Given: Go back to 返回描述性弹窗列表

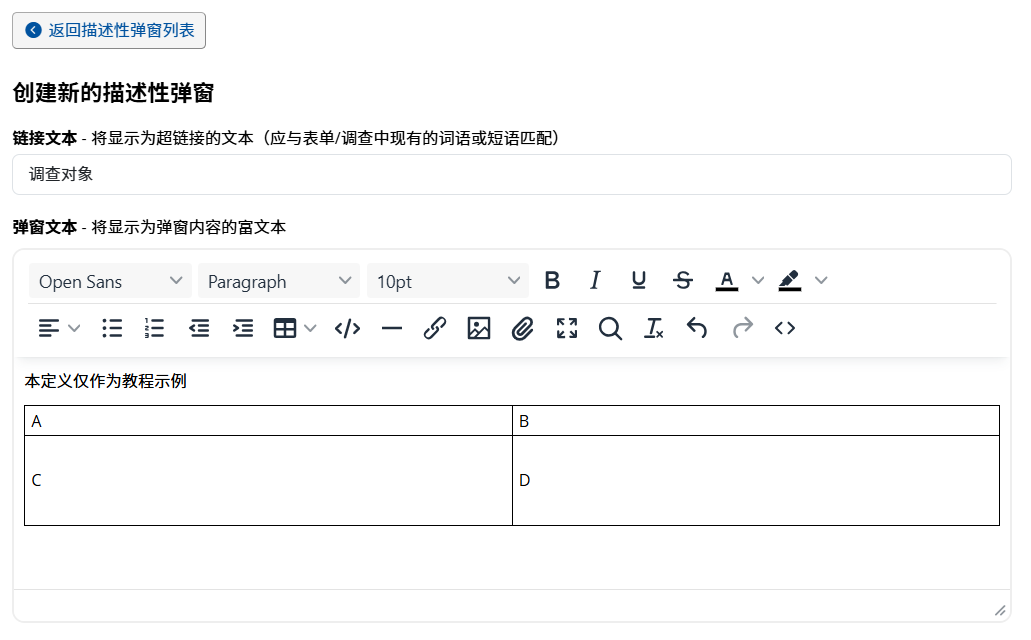Looking at the screenshot, I should 109,30.
